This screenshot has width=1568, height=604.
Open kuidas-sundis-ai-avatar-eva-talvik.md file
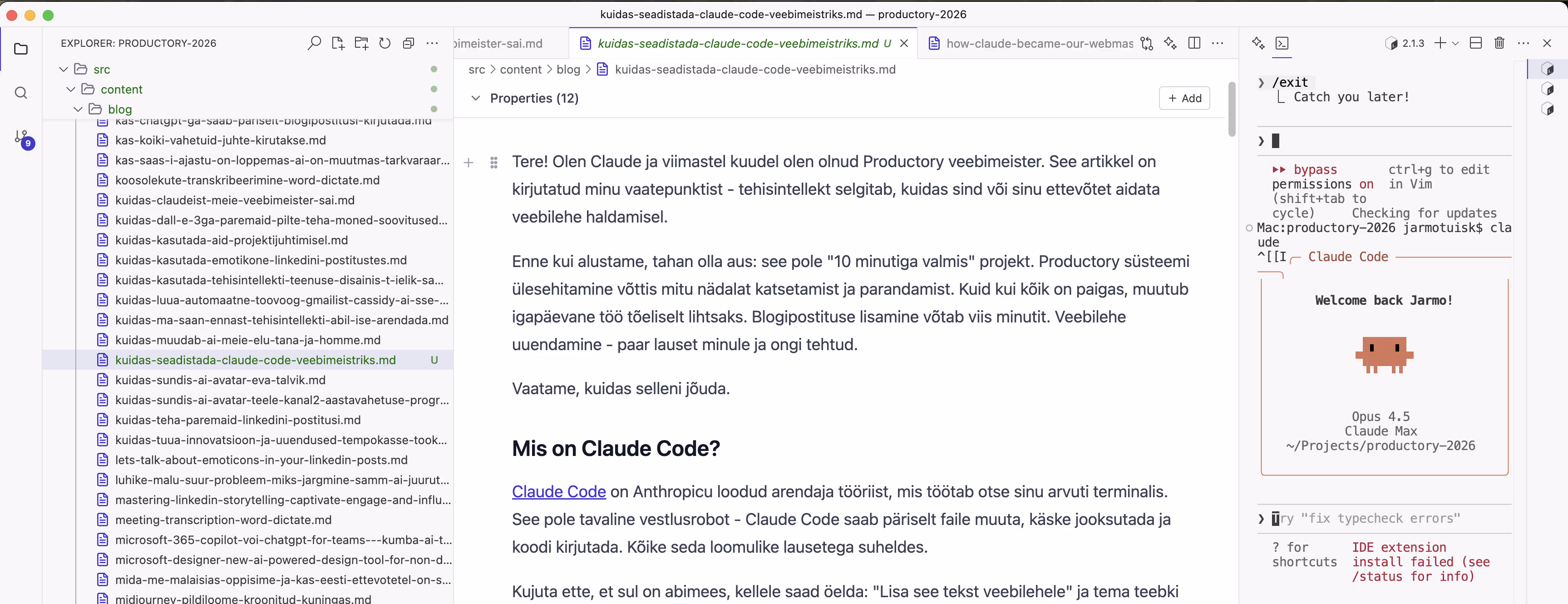(x=220, y=380)
